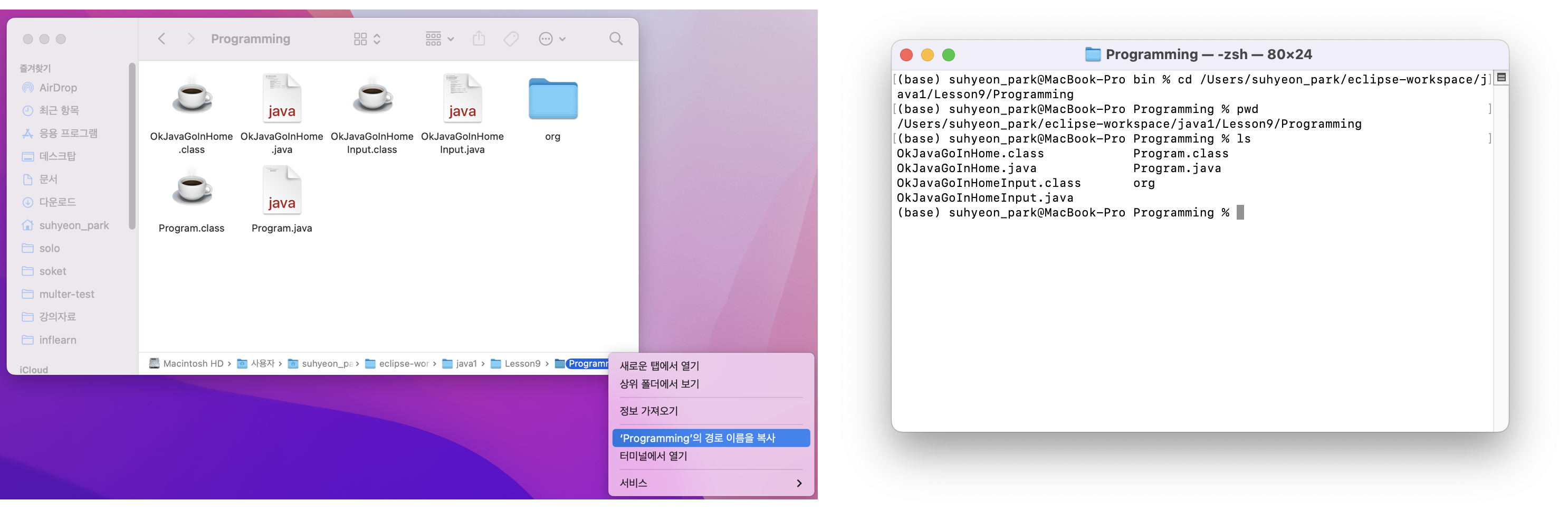Switch Finder icon view mode

[x=367, y=39]
